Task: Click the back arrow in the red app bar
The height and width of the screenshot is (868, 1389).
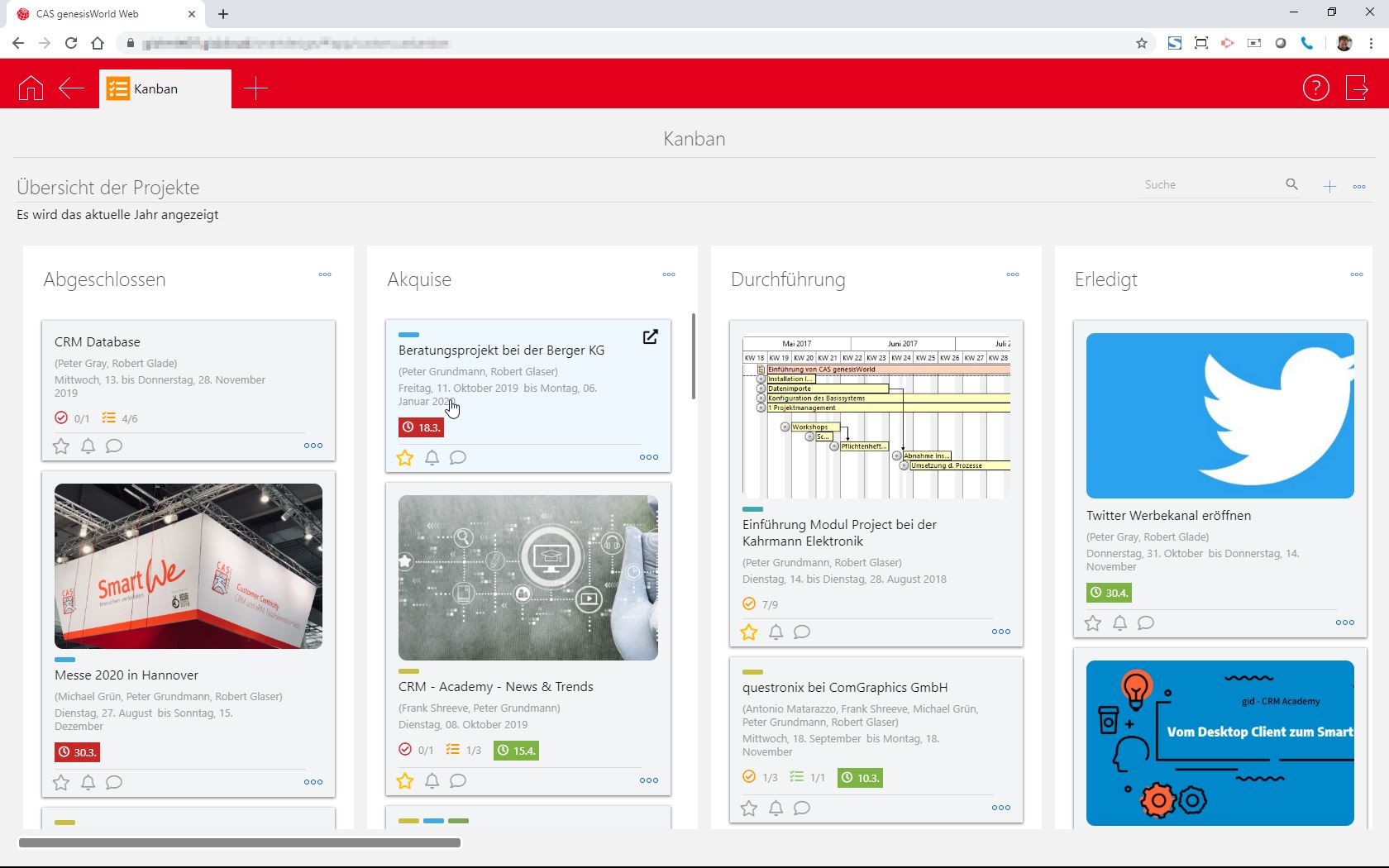Action: (72, 88)
